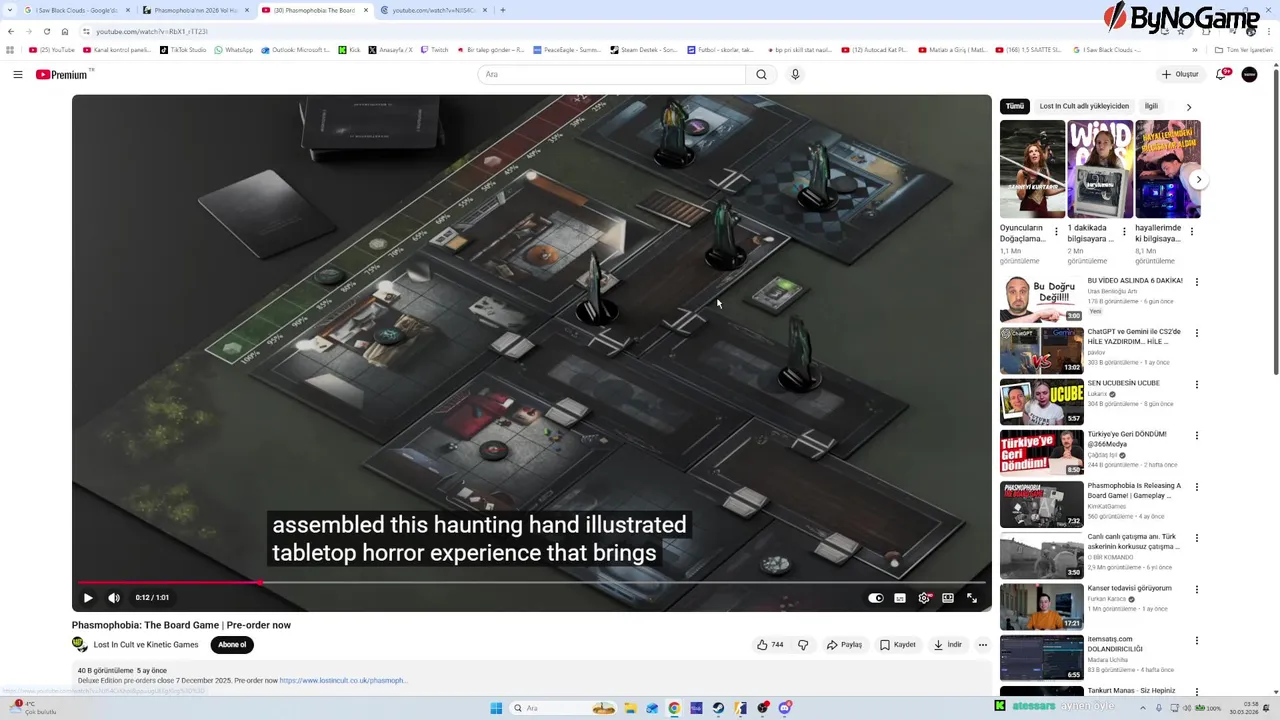Download the video with İndir
Image resolution: width=1280 pixels, height=720 pixels.
[948, 645]
